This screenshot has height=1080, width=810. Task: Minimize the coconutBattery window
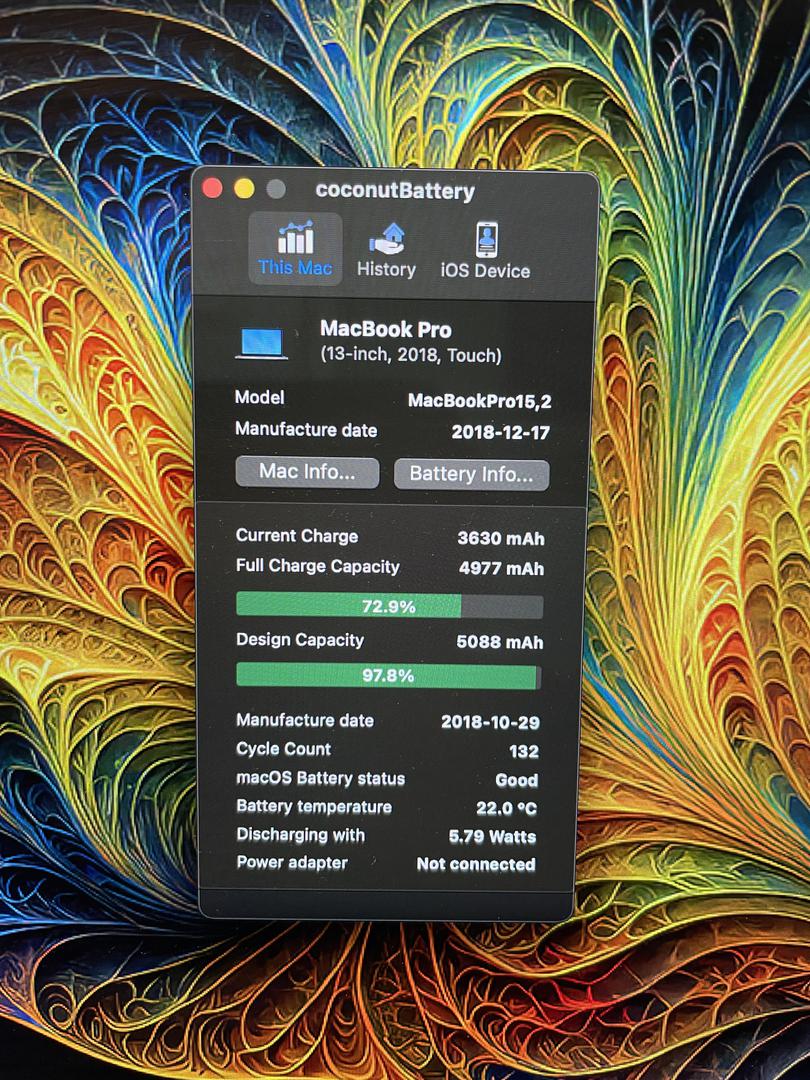[244, 189]
